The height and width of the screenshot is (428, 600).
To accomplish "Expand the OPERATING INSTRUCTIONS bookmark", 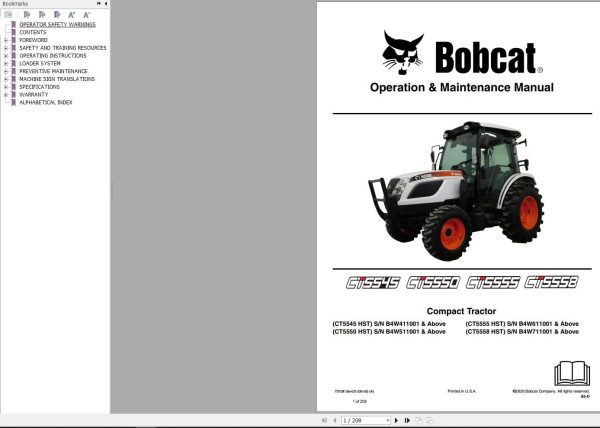I will click(x=6, y=56).
